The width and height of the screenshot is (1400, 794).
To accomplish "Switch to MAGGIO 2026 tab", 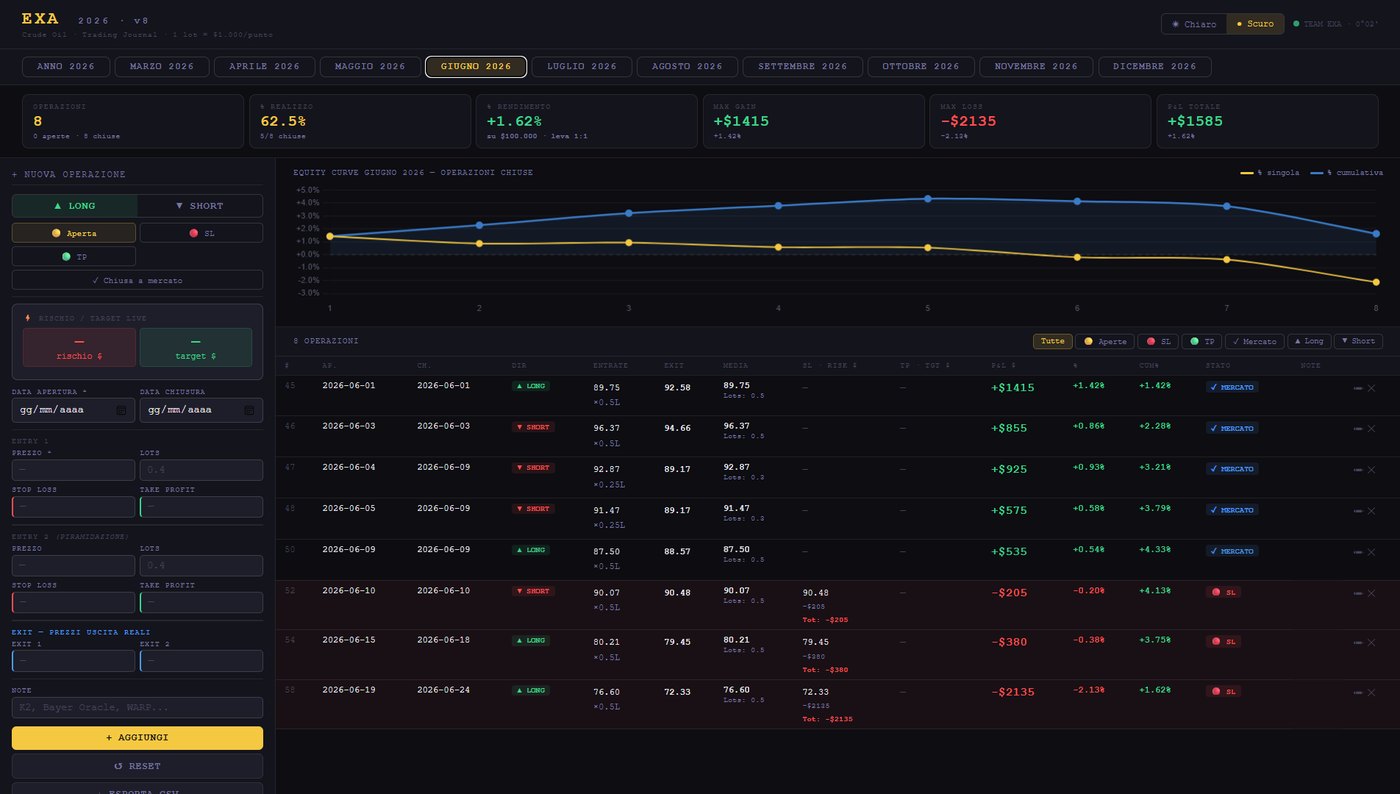I will tap(370, 66).
